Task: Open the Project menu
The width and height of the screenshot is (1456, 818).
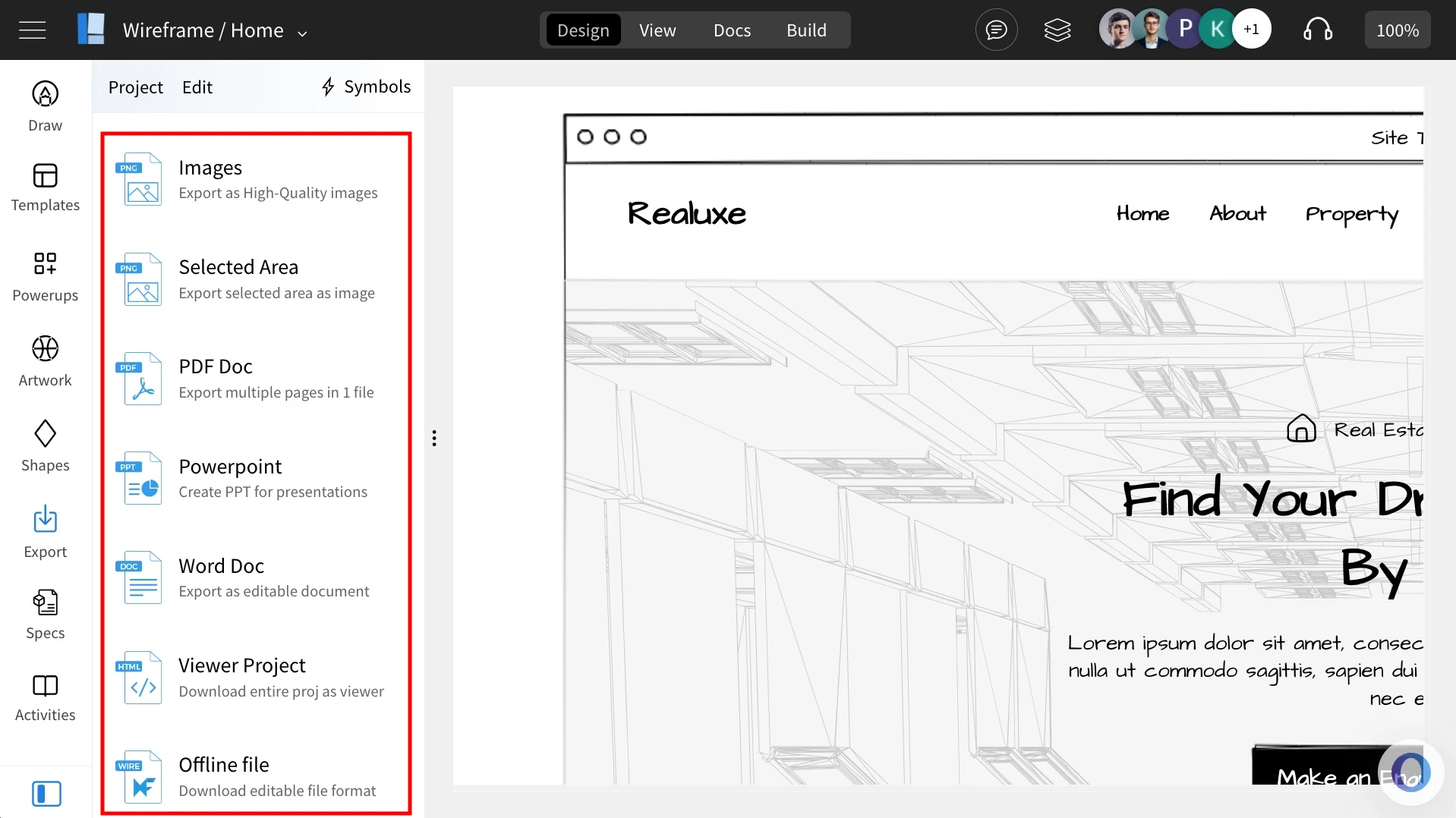Action: coord(136,87)
